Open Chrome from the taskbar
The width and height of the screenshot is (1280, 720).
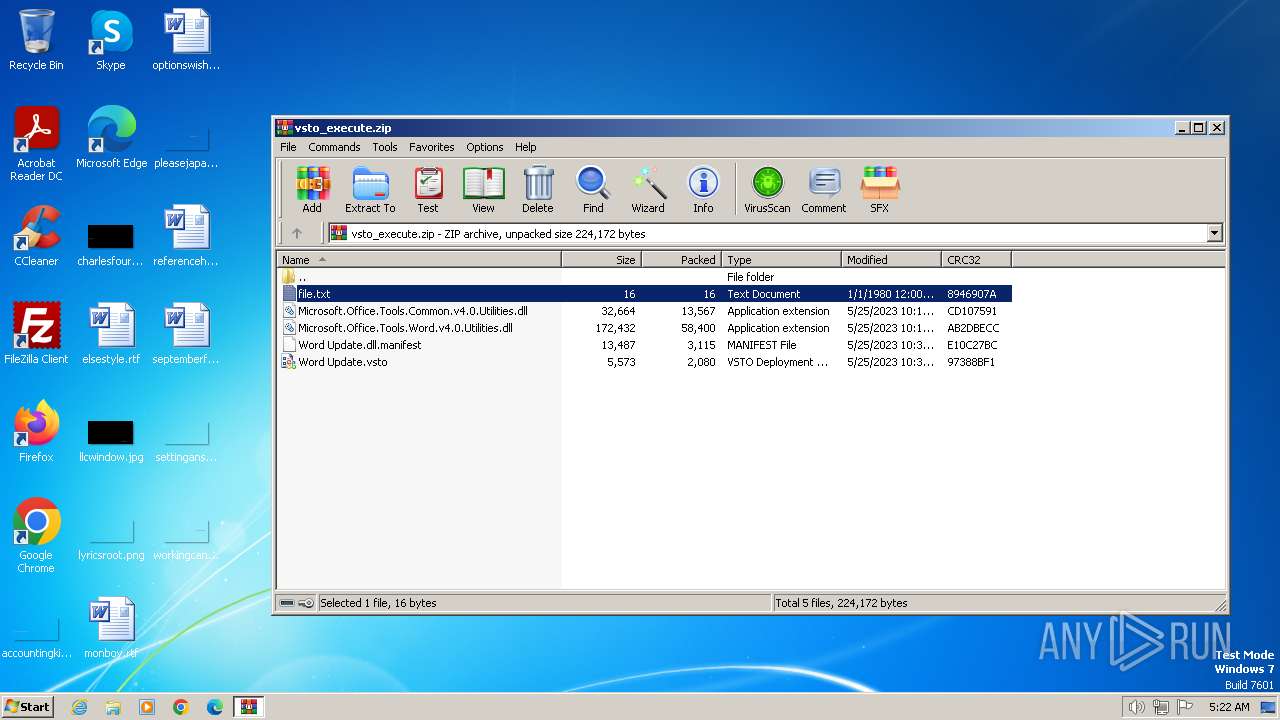pos(180,707)
